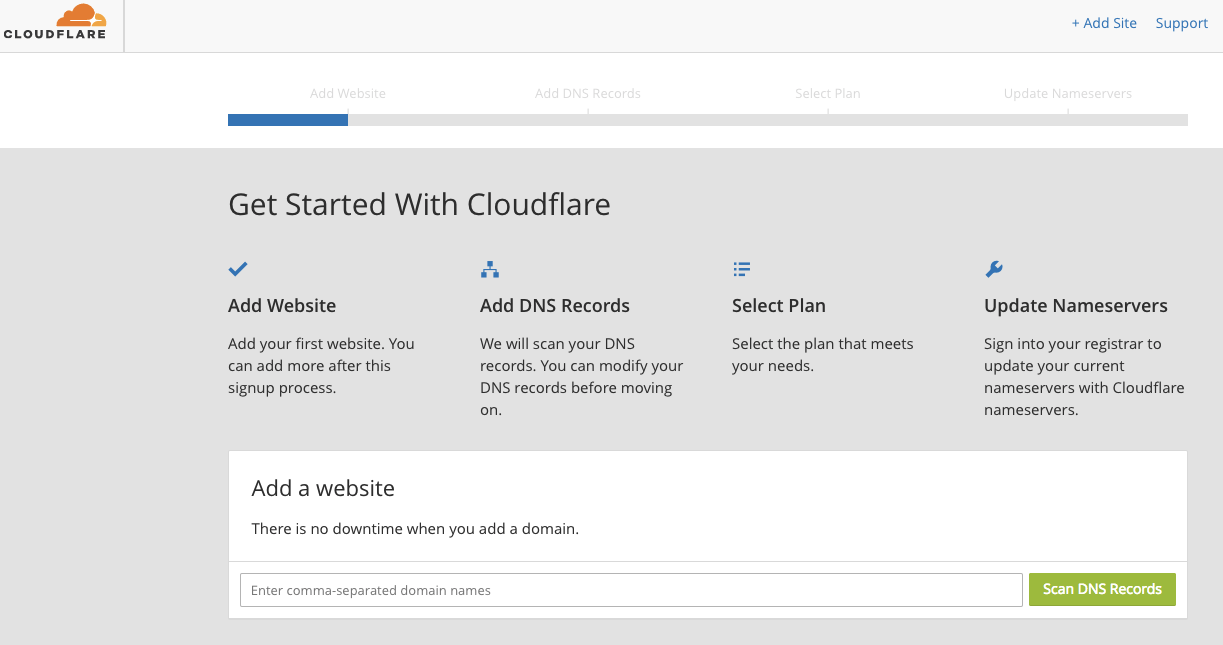Screen dimensions: 1223x645
Task: Focus the comma-separated domain names field
Action: 630,590
